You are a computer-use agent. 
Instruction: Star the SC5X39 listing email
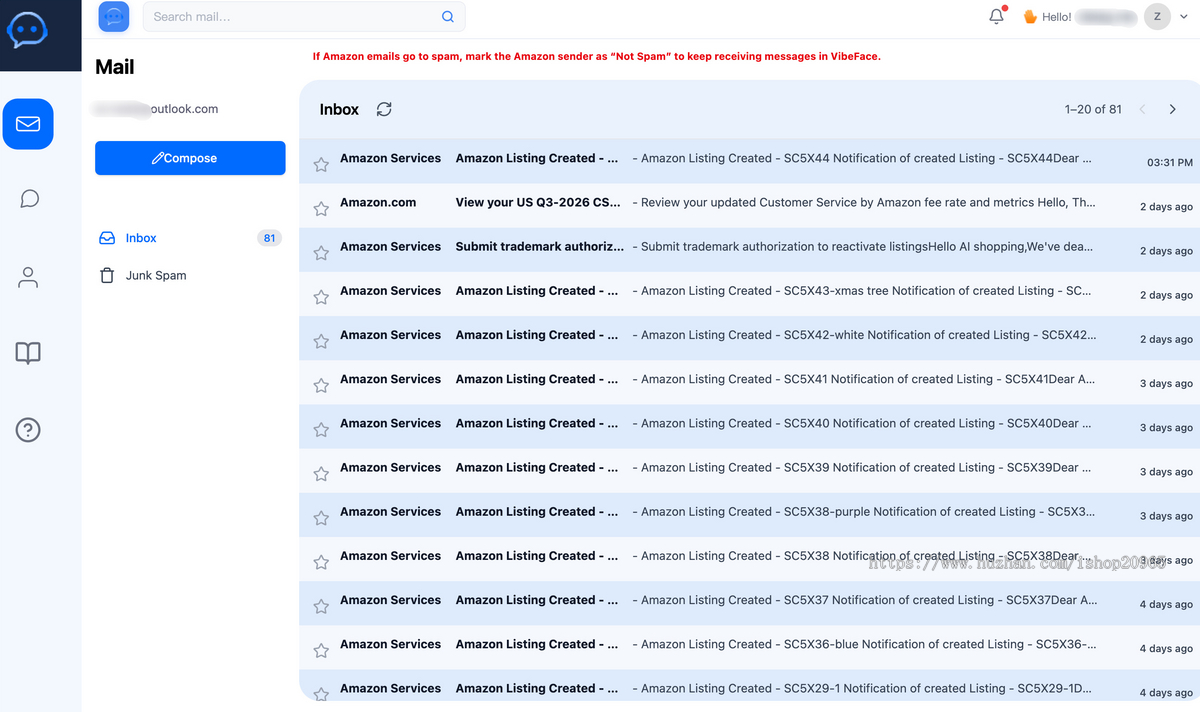321,473
